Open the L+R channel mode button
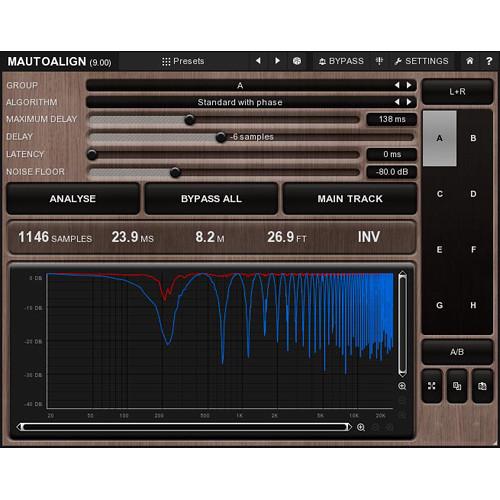 coord(457,92)
